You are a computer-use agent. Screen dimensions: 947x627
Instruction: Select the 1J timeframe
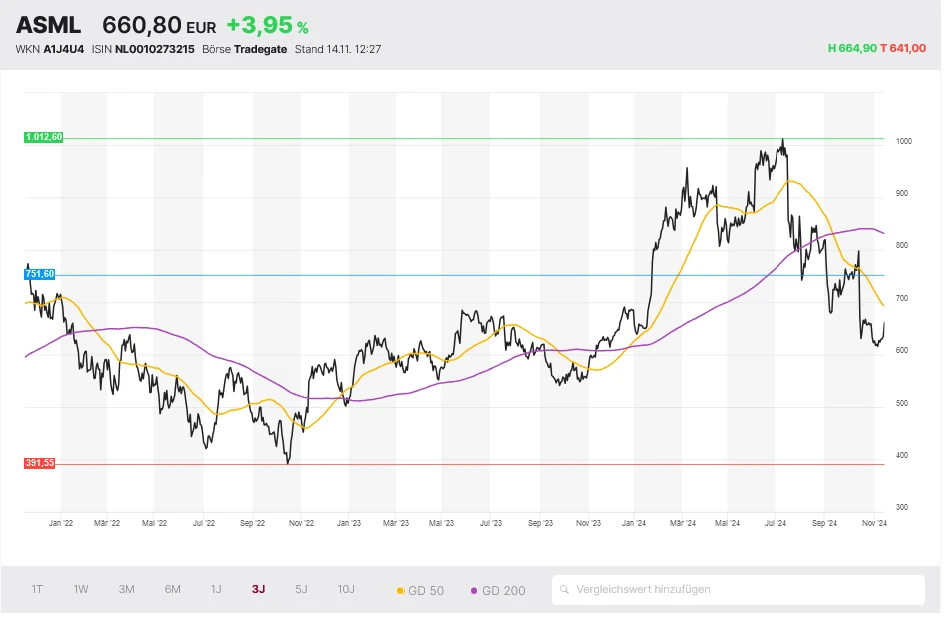pyautogui.click(x=217, y=590)
